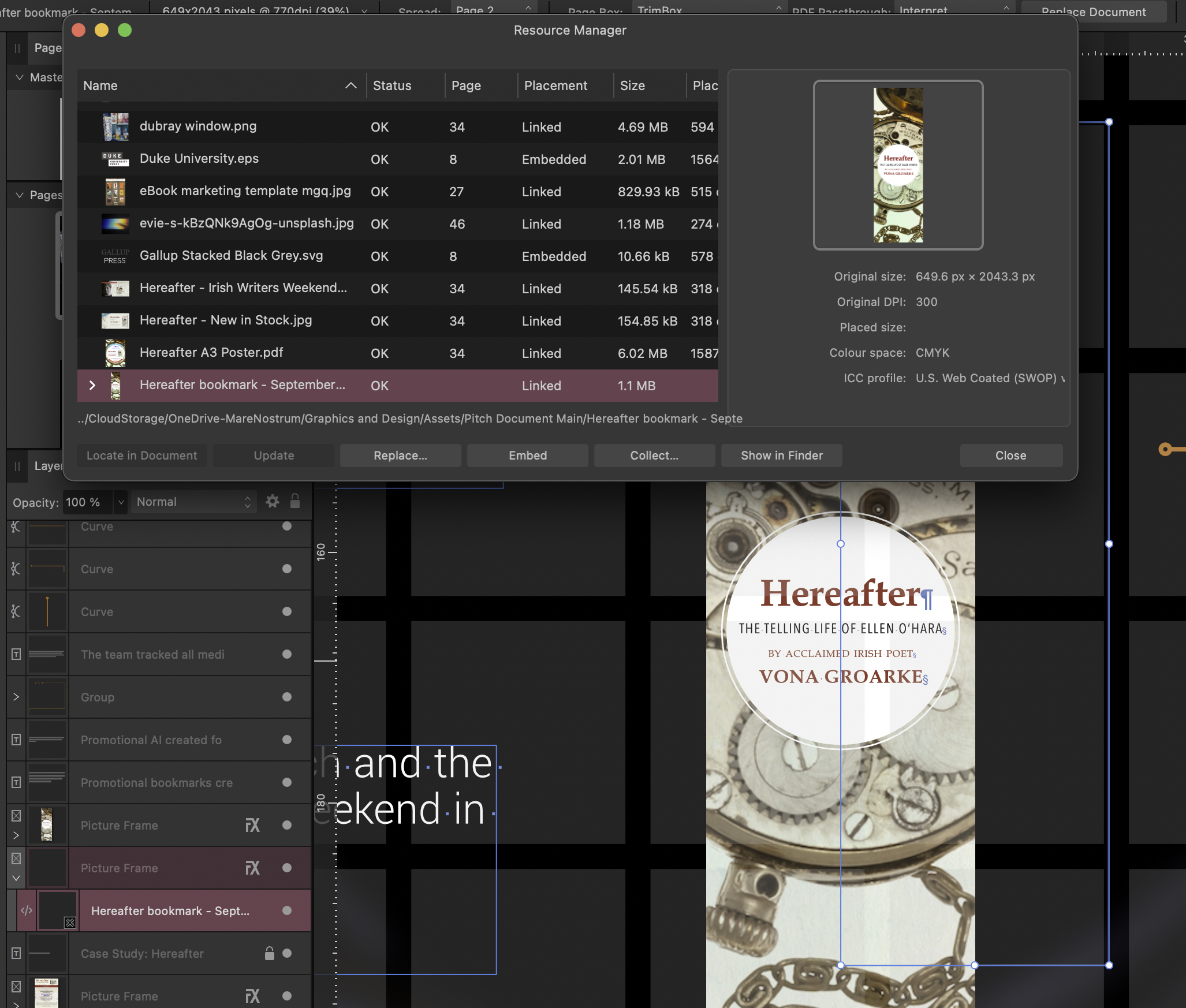This screenshot has width=1186, height=1008.
Task: Hide the Case Study: Hereafter layer
Action: 287,953
